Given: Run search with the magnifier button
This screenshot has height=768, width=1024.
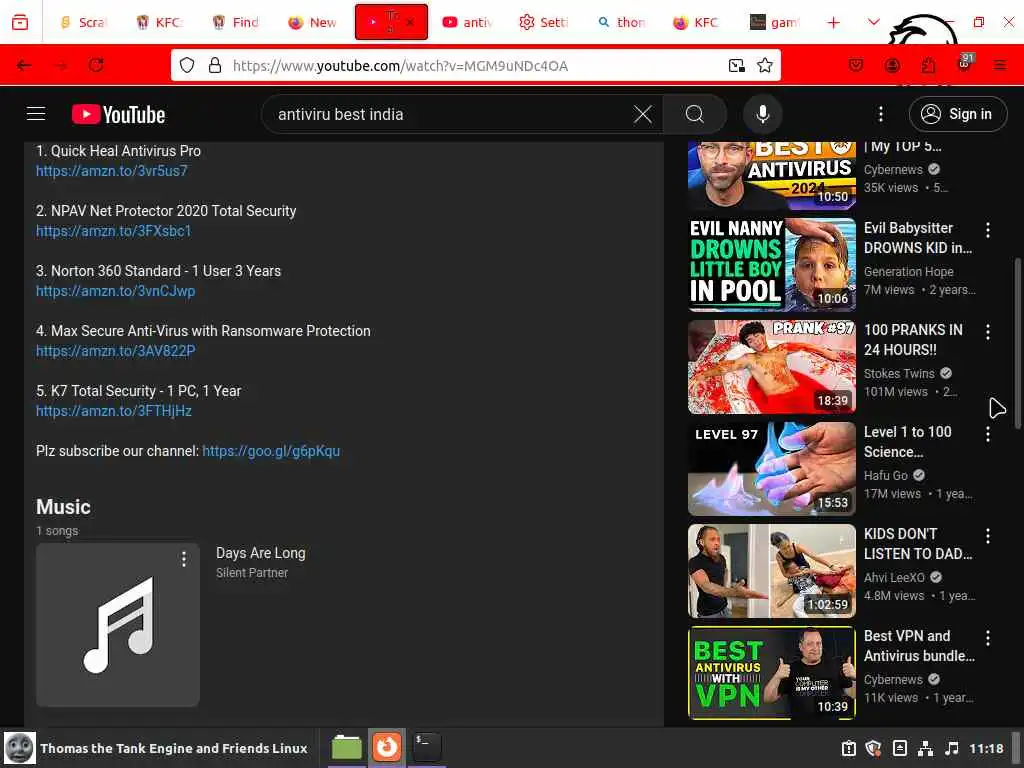Looking at the screenshot, I should [695, 114].
